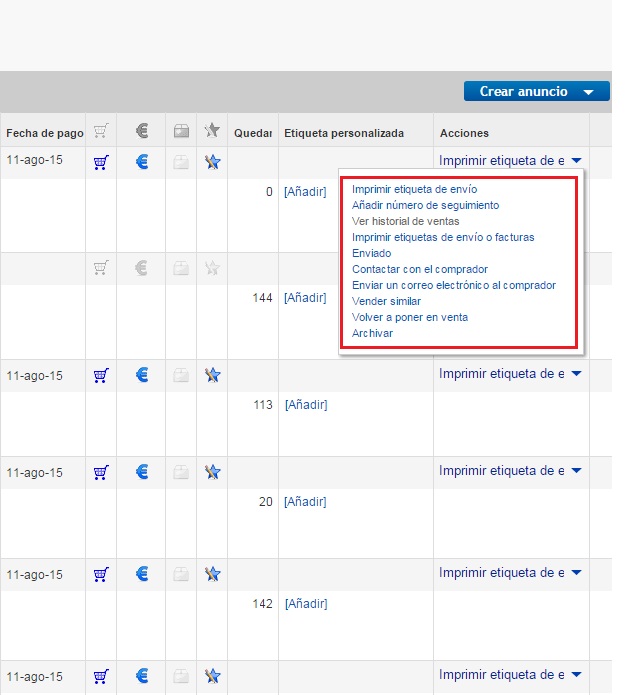Expand the actions arrow for the listing with 113 remaining
Viewport: 627px width, 695px height.
tap(576, 373)
